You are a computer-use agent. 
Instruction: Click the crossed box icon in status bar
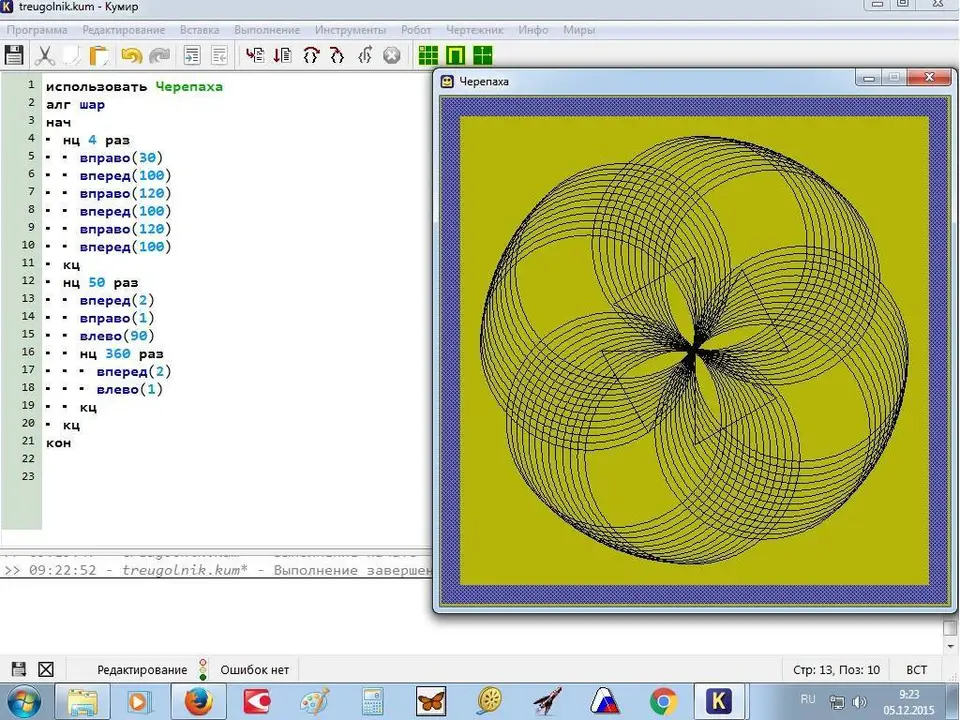[x=46, y=669]
